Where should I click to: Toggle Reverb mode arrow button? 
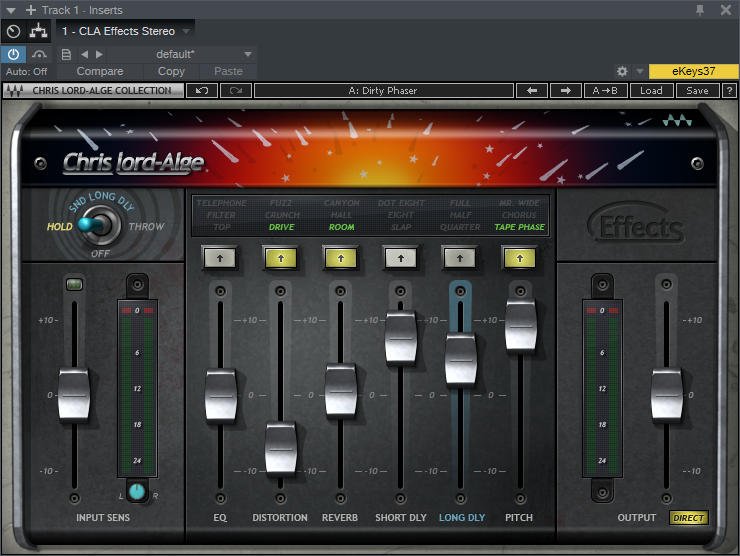341,258
